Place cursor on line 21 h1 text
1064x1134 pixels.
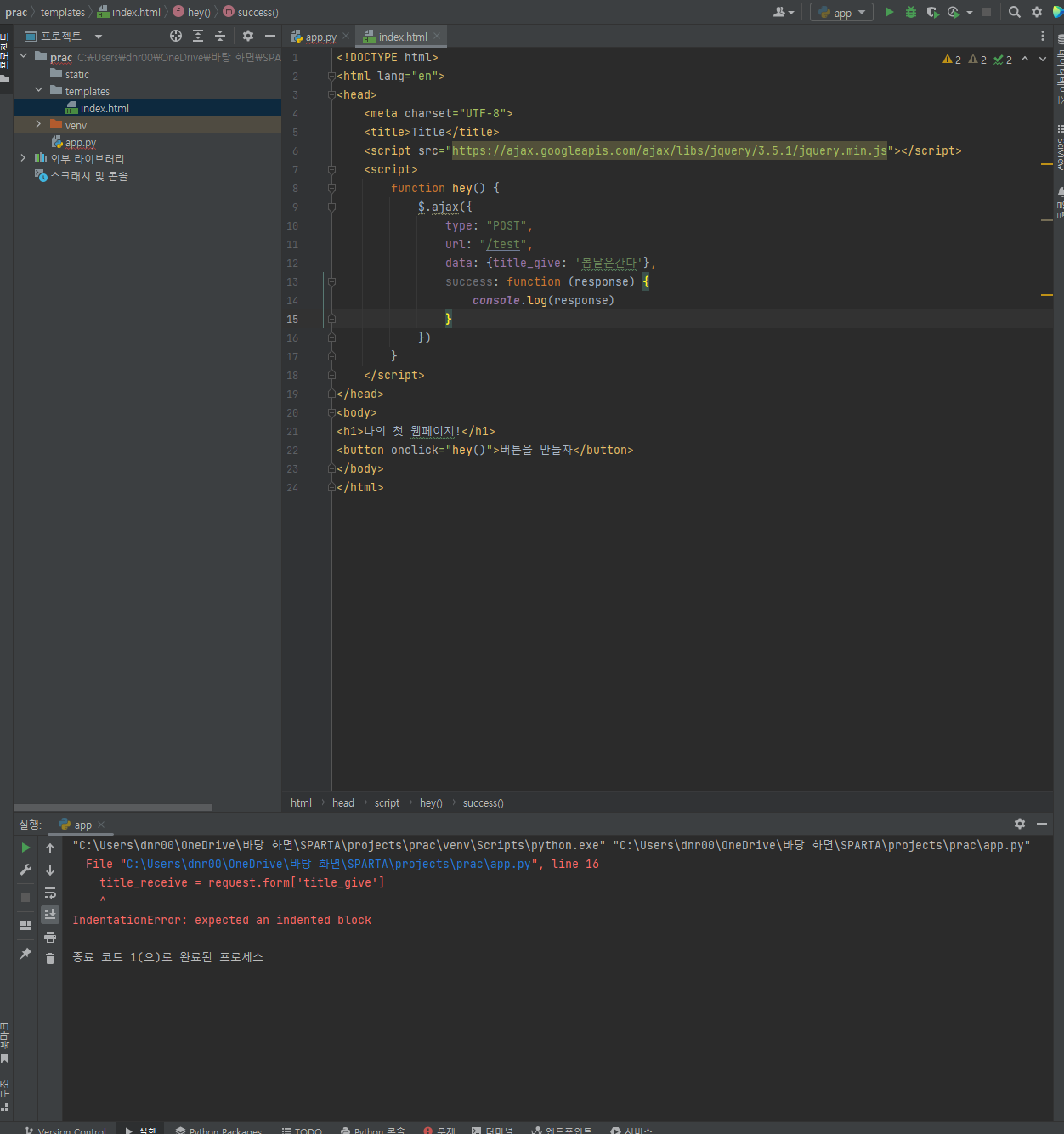tap(413, 431)
